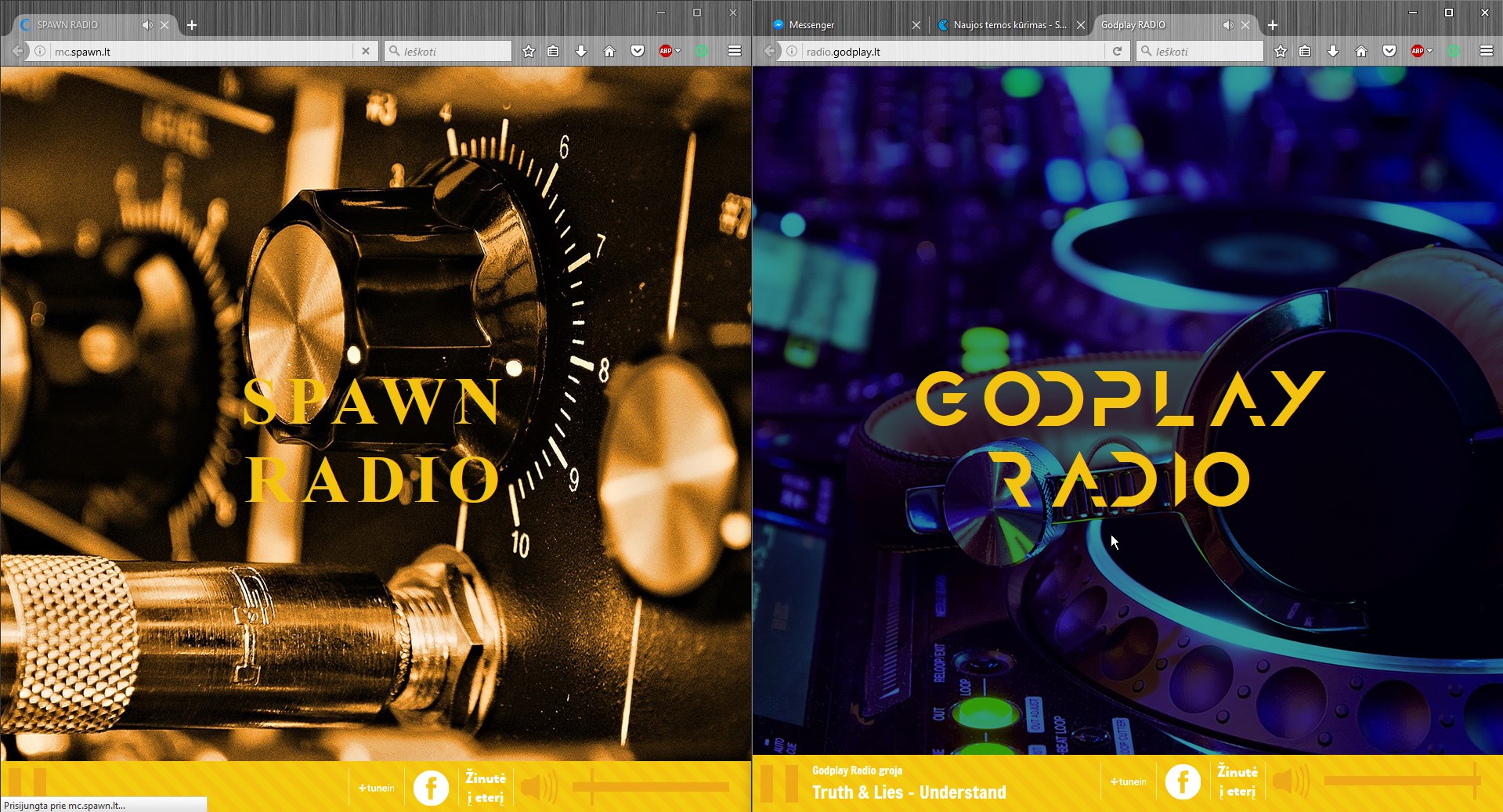
Task: Show site info icon for radio.godplay.lt
Action: point(792,52)
